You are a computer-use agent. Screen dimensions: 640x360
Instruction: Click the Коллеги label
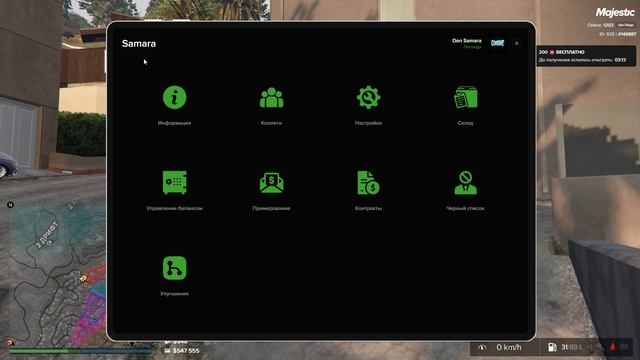[x=271, y=123]
